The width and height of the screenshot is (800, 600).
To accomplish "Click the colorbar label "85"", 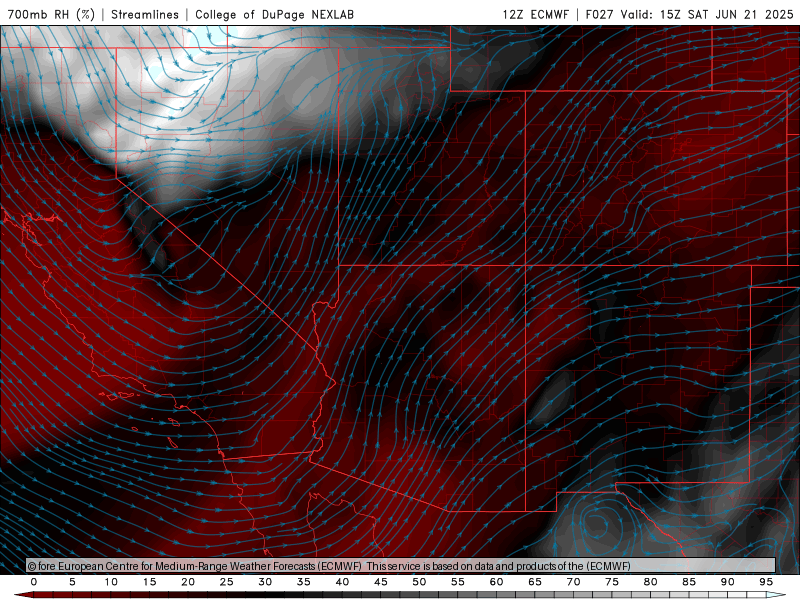I will pyautogui.click(x=689, y=582).
